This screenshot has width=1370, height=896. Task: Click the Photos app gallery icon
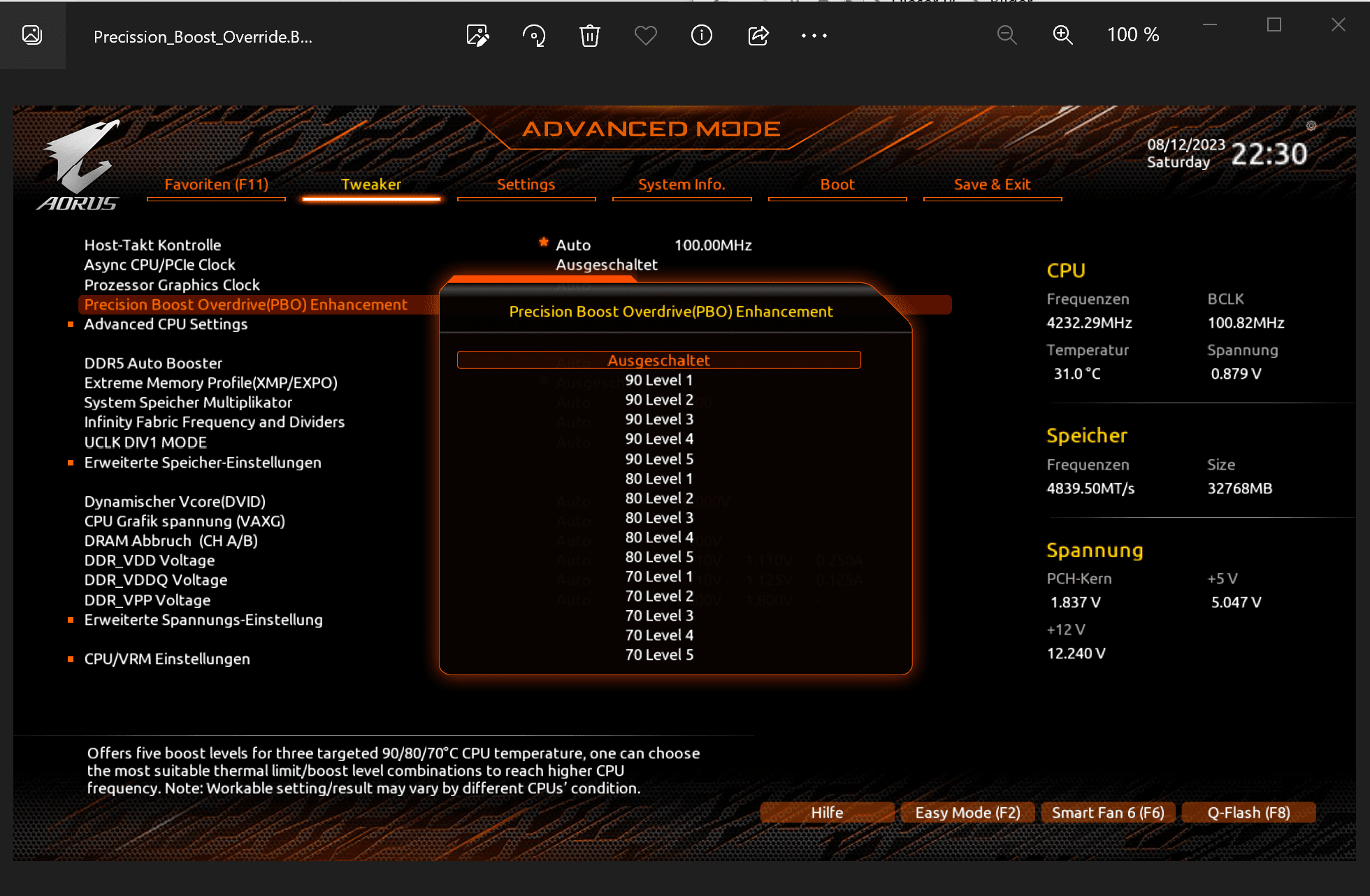click(x=32, y=35)
